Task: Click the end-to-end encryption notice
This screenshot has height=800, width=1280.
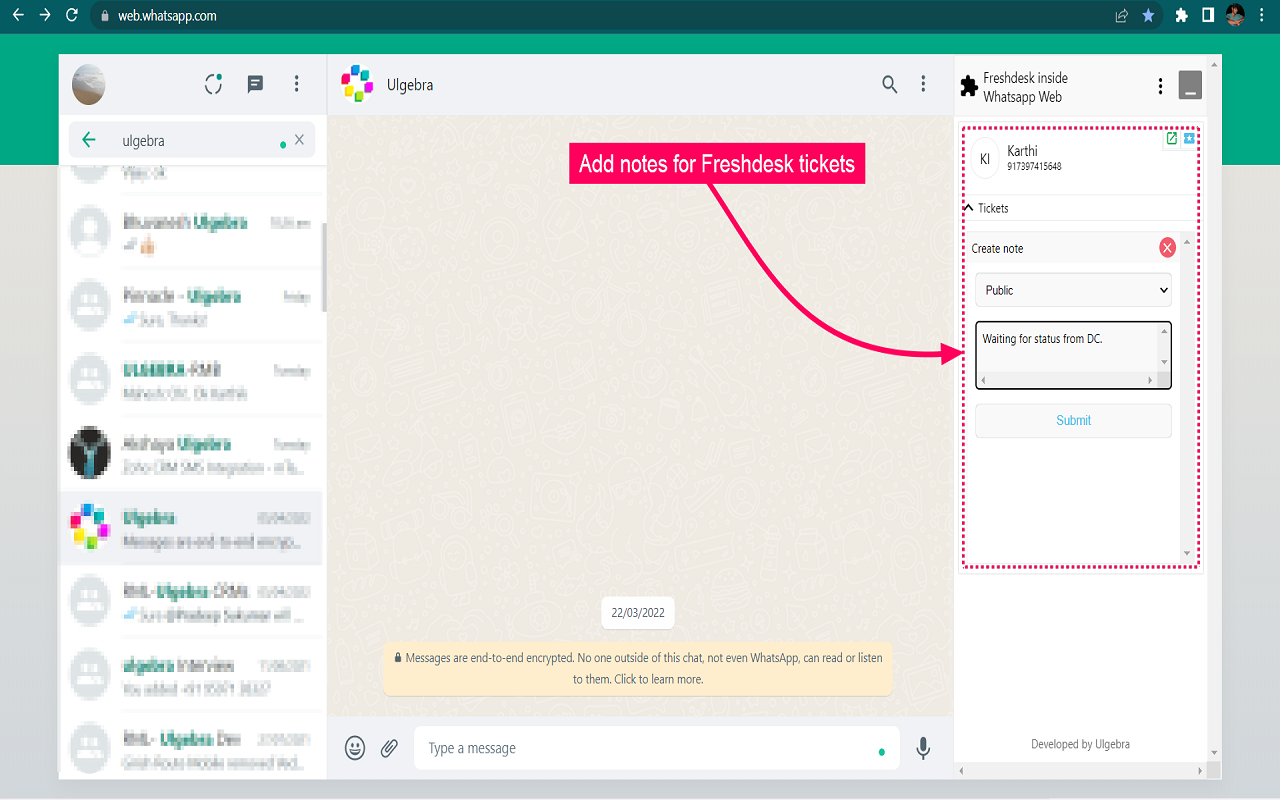Action: (638, 669)
